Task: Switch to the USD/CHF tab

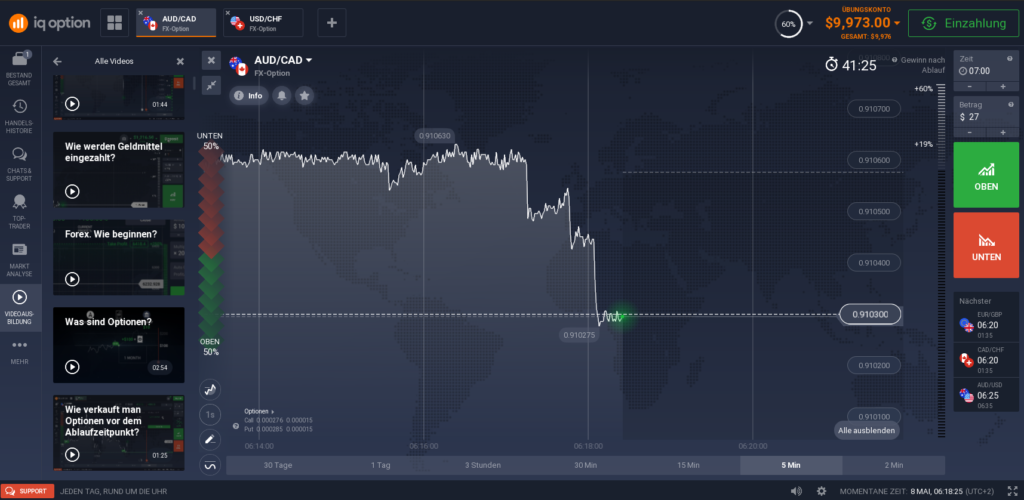Action: (x=263, y=23)
